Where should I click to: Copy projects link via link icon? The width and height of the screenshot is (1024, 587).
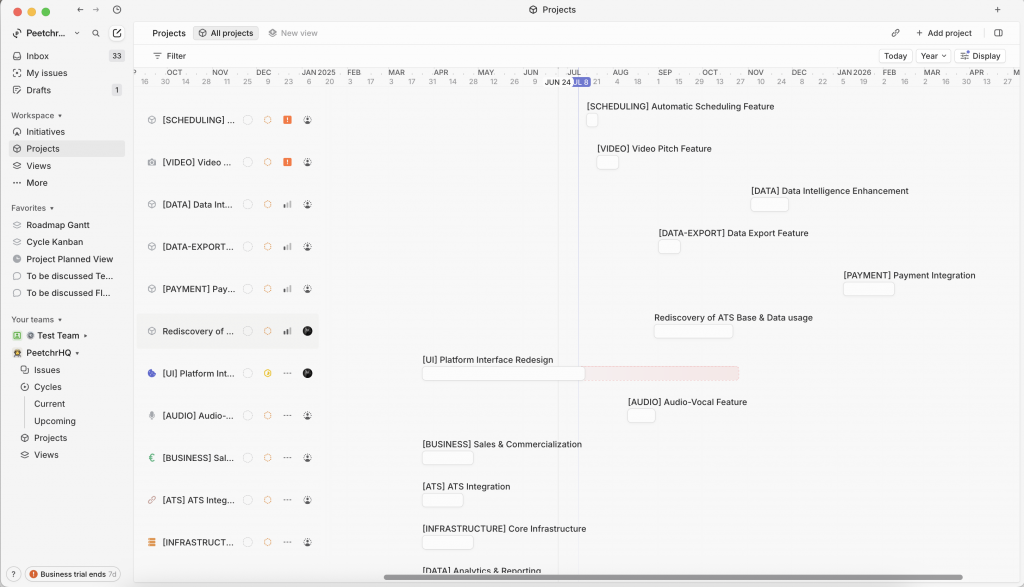(x=895, y=33)
